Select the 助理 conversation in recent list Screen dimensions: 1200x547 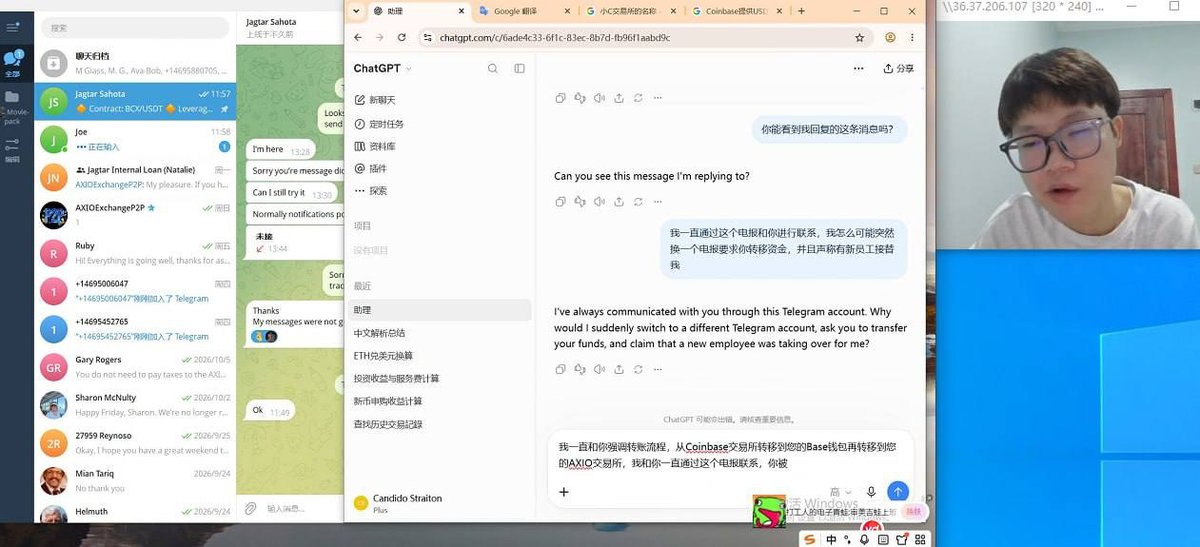[440, 310]
